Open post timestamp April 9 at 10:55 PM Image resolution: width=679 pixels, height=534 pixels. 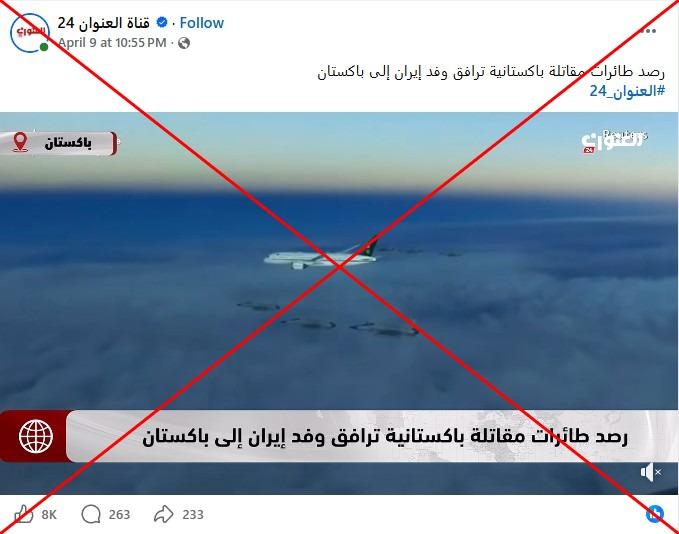click(112, 43)
